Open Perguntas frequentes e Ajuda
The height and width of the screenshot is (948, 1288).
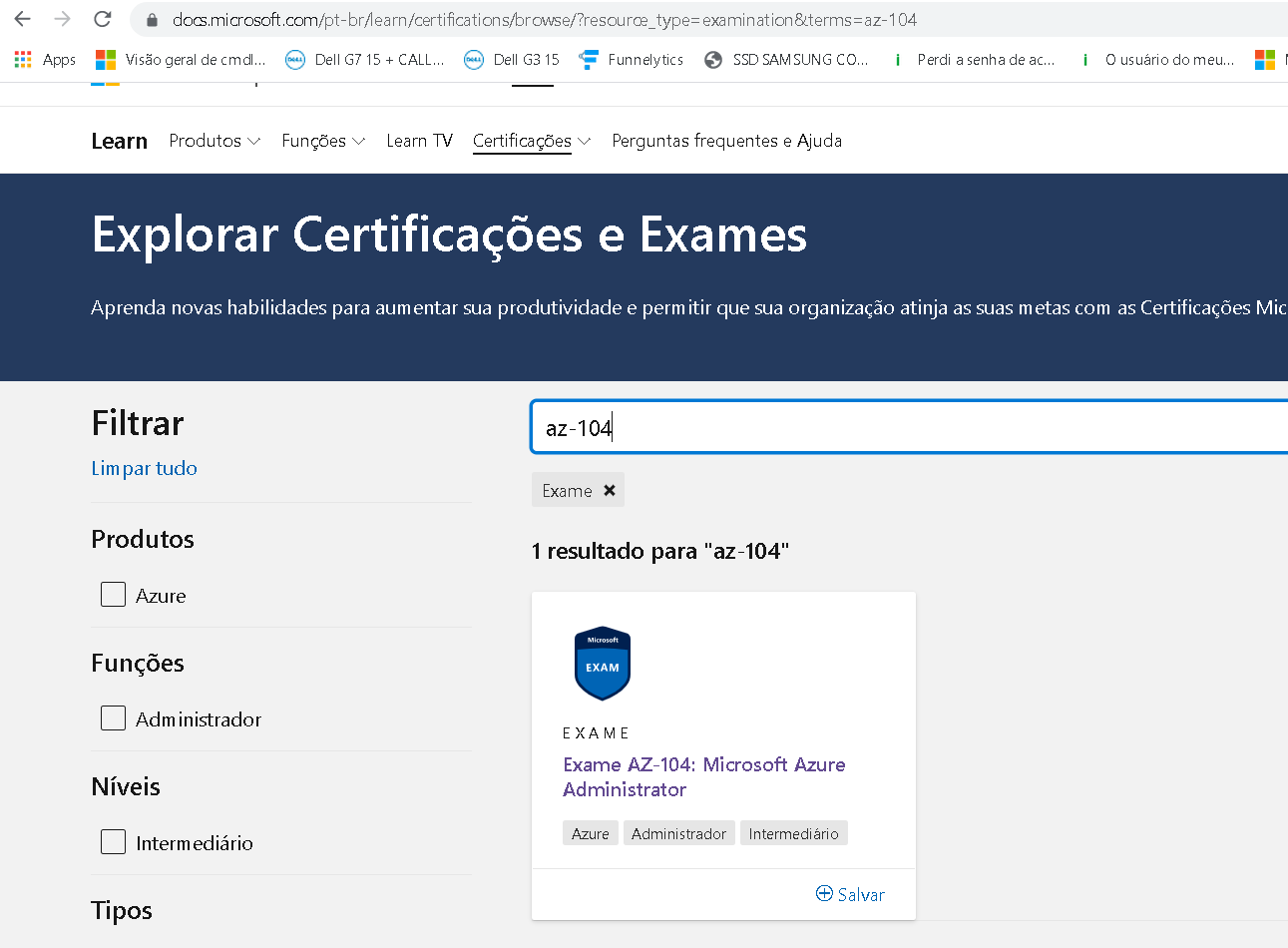point(726,141)
